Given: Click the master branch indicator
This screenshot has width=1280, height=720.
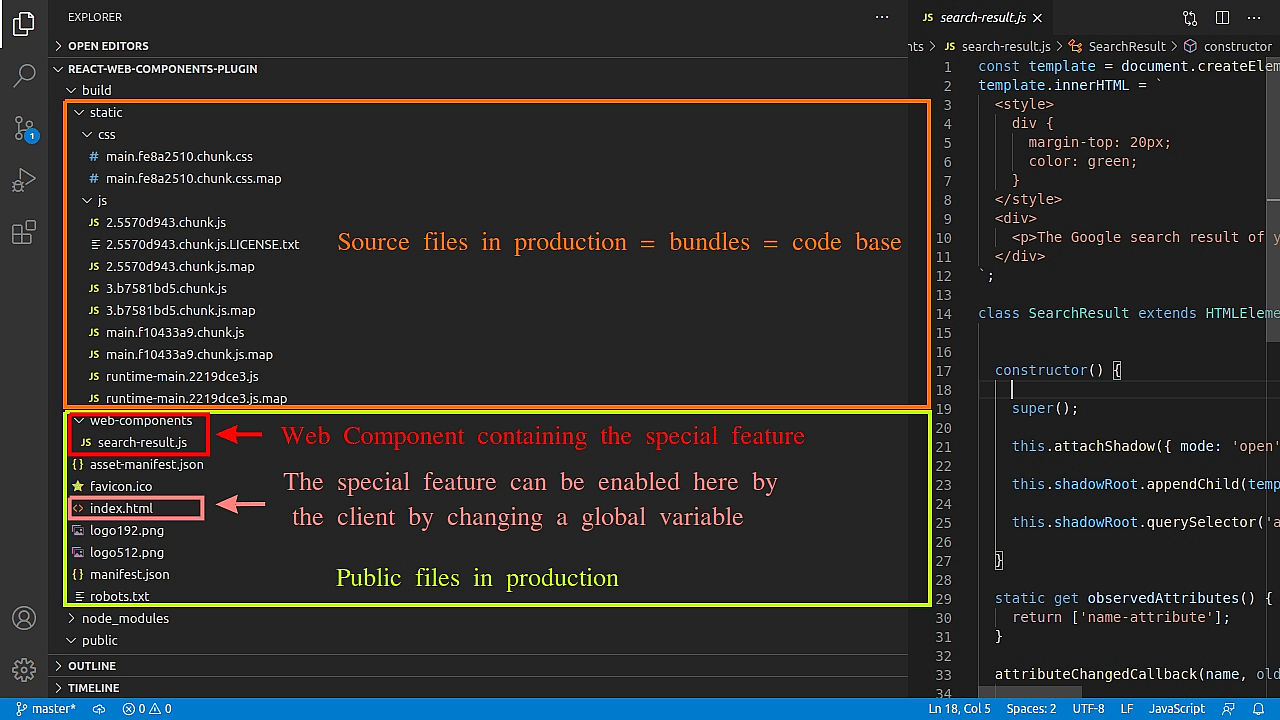Looking at the screenshot, I should (45, 708).
